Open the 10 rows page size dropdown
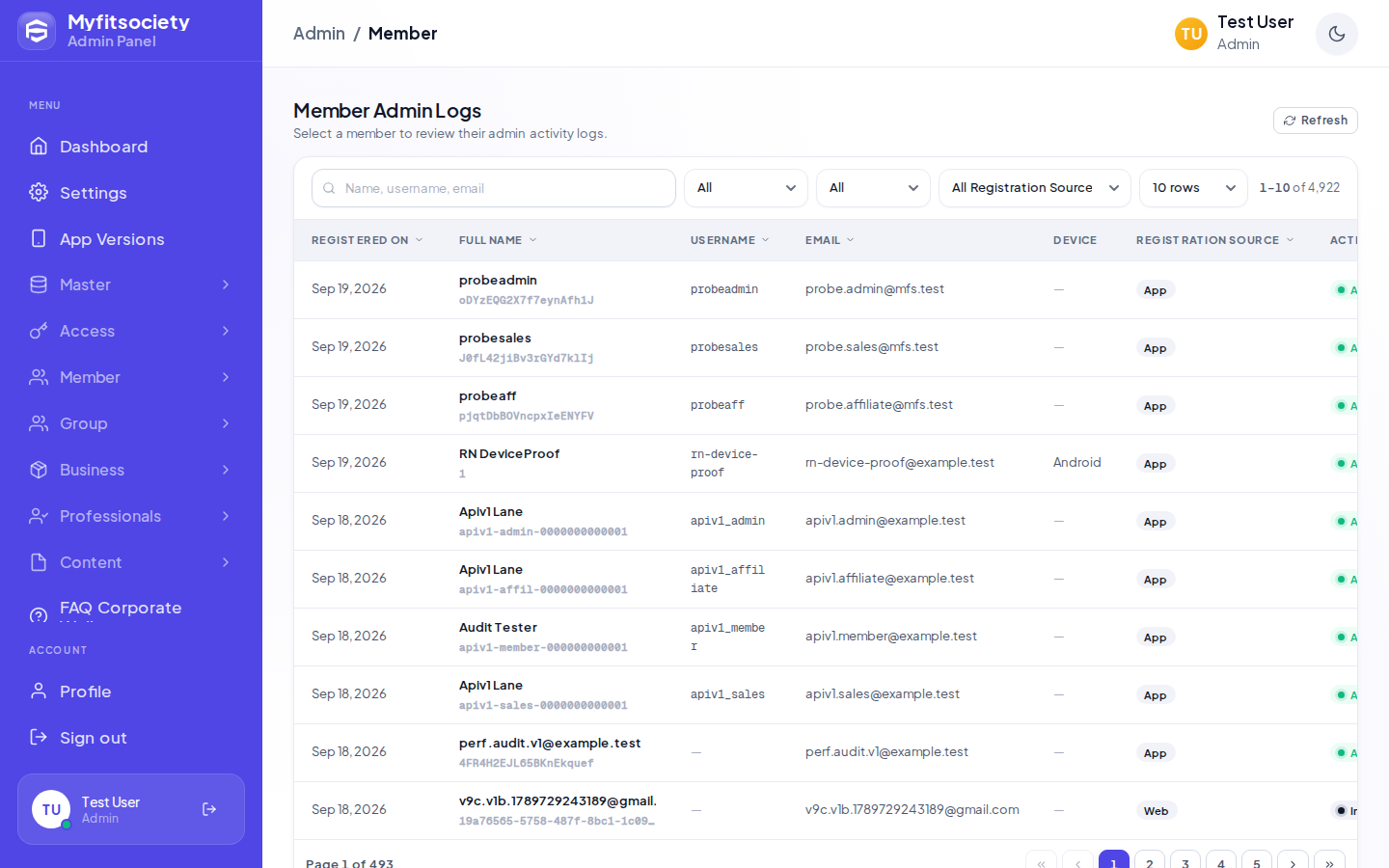 tap(1193, 188)
